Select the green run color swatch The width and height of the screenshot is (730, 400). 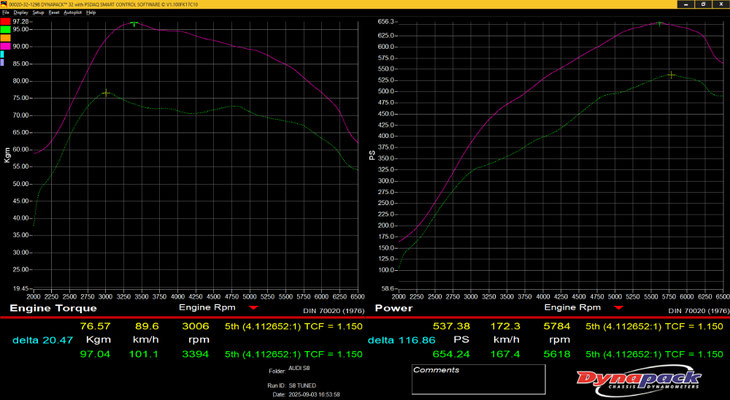pos(5,29)
